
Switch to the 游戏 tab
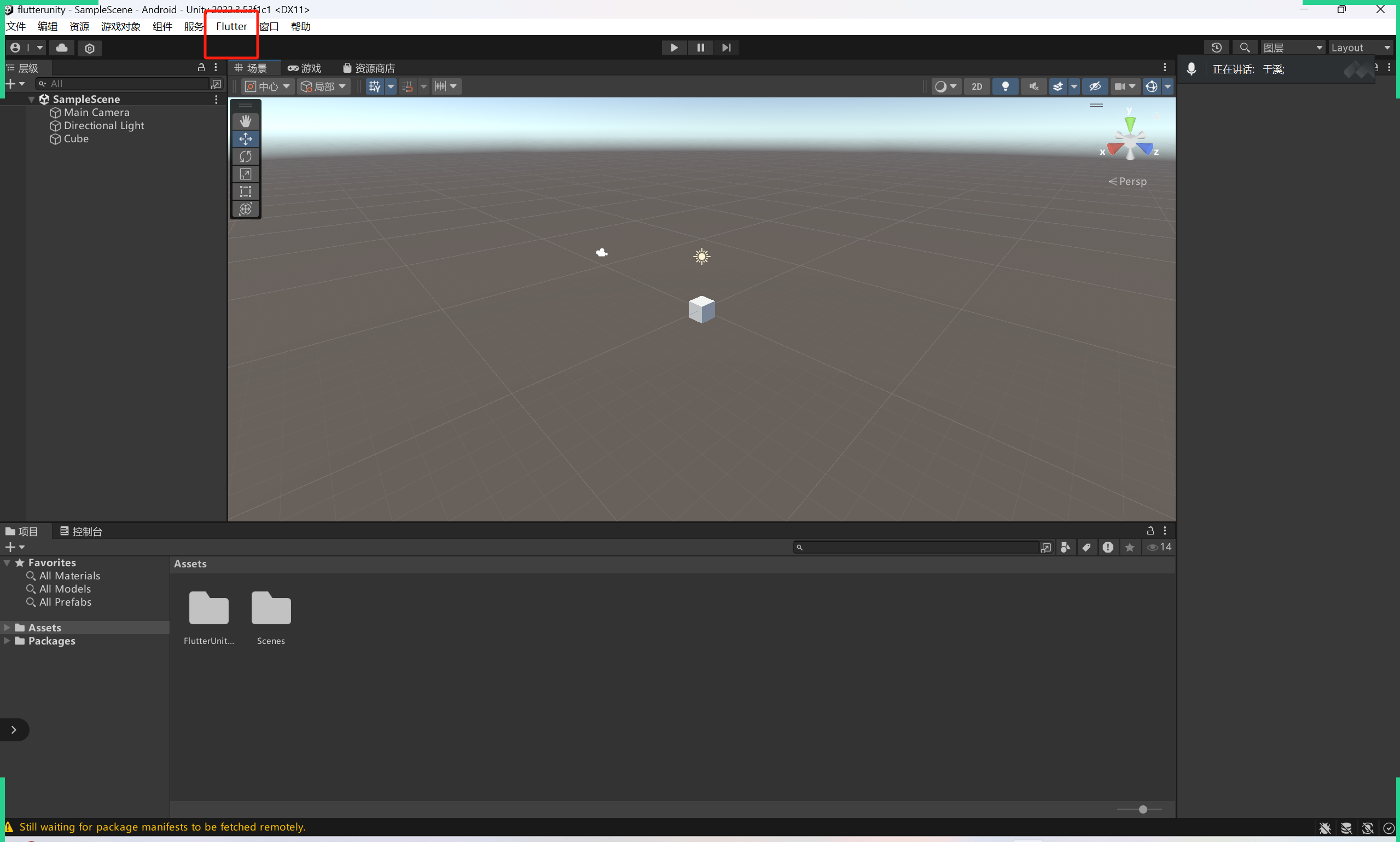pyautogui.click(x=304, y=68)
